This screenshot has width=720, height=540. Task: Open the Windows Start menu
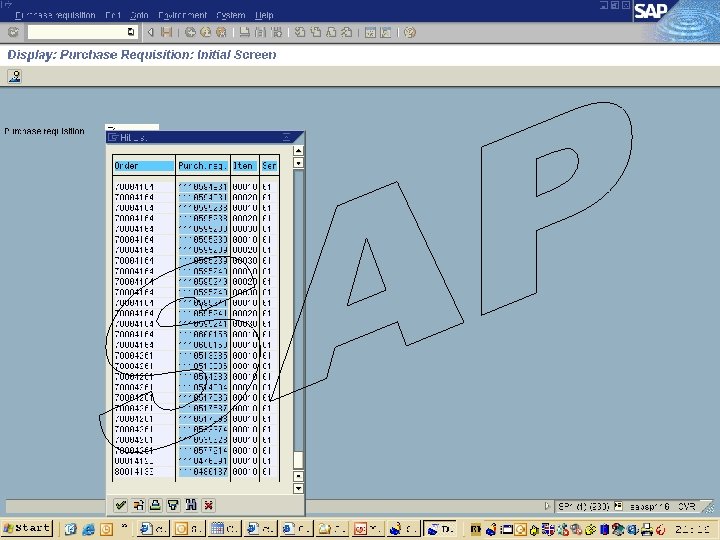click(x=27, y=529)
